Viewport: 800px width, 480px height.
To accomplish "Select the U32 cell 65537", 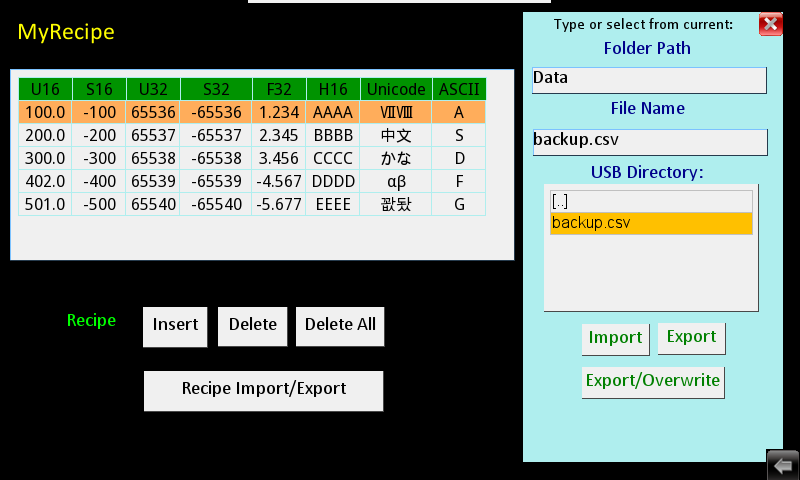I will pos(153,135).
